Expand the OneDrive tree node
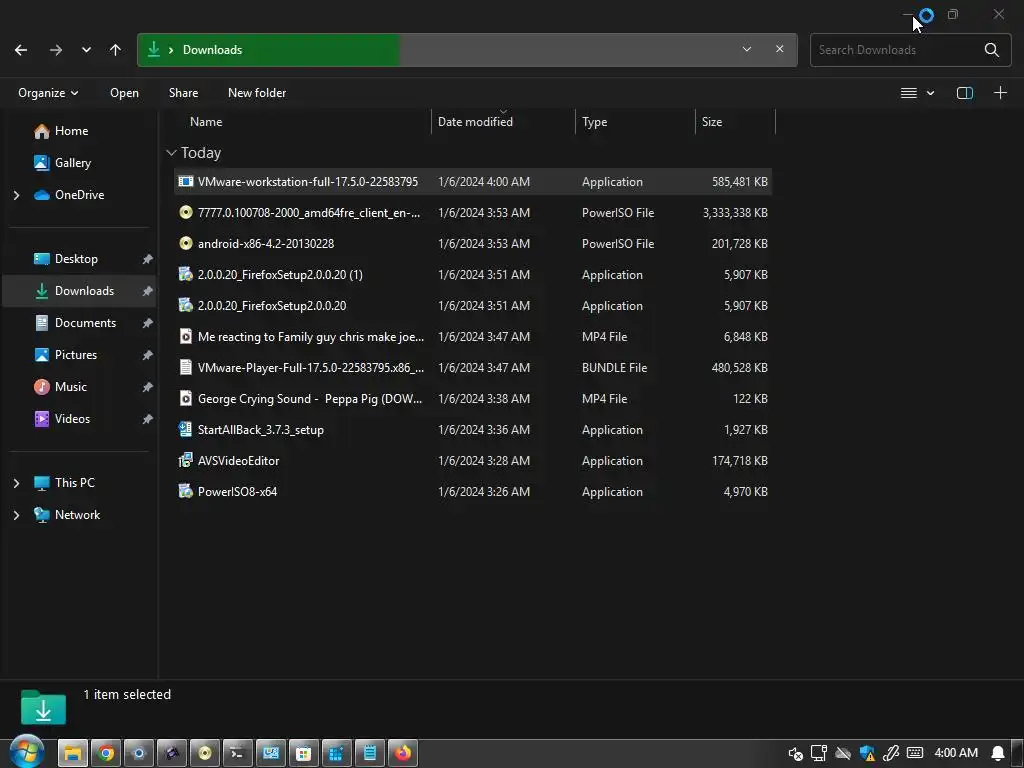Viewport: 1024px width, 768px height. click(x=16, y=195)
